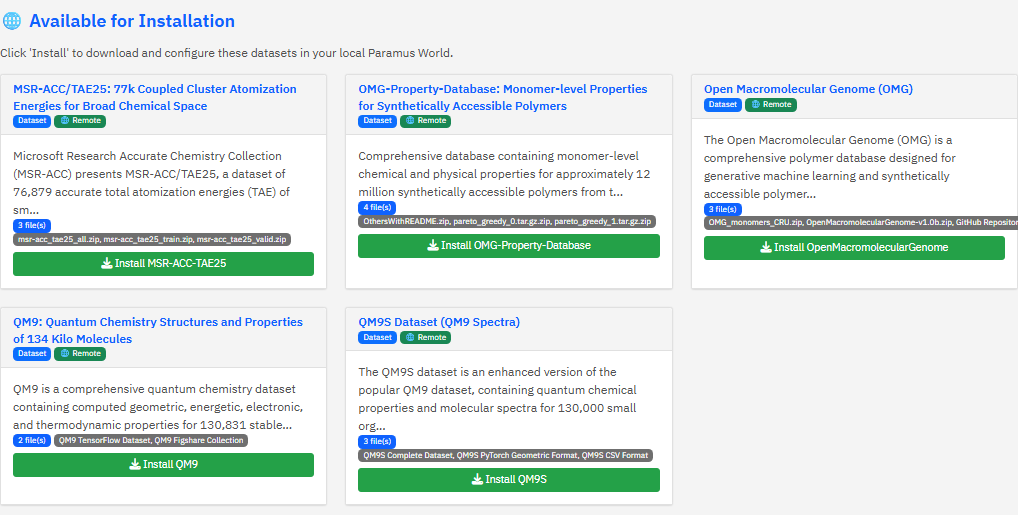
Task: Open the QM9 Quantum Chemistry title link
Action: (x=157, y=330)
